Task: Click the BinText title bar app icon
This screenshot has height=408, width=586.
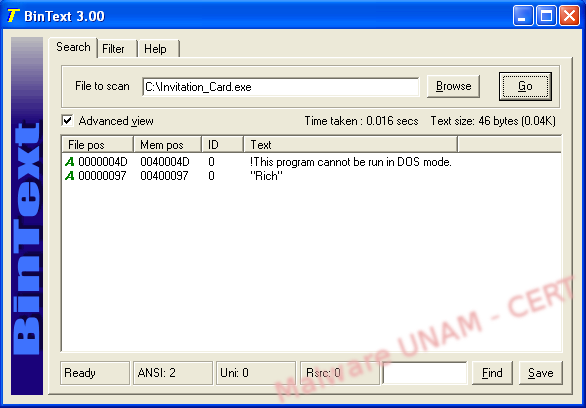Action: 13,16
